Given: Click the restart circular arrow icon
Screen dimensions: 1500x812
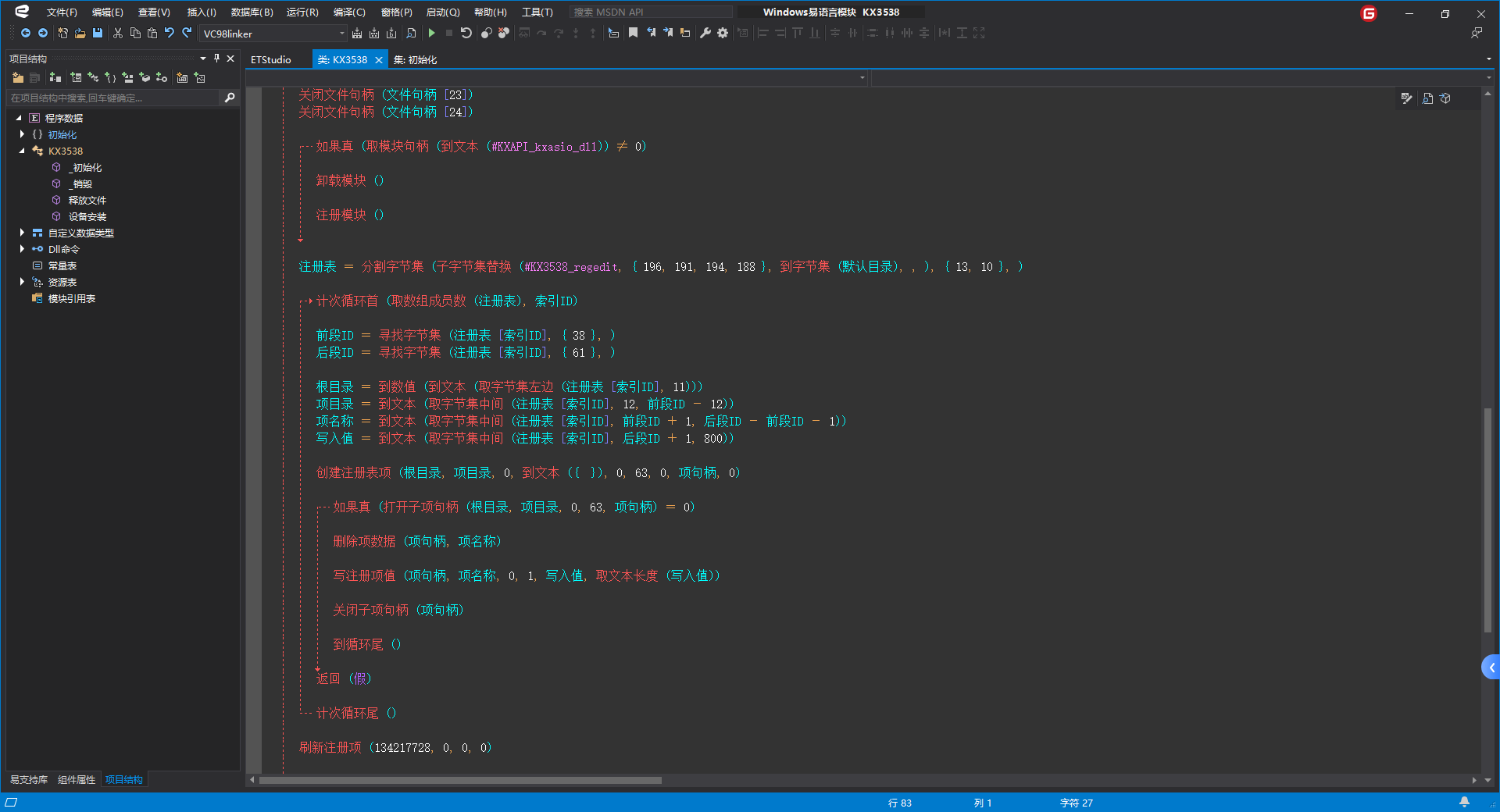Looking at the screenshot, I should pyautogui.click(x=466, y=33).
